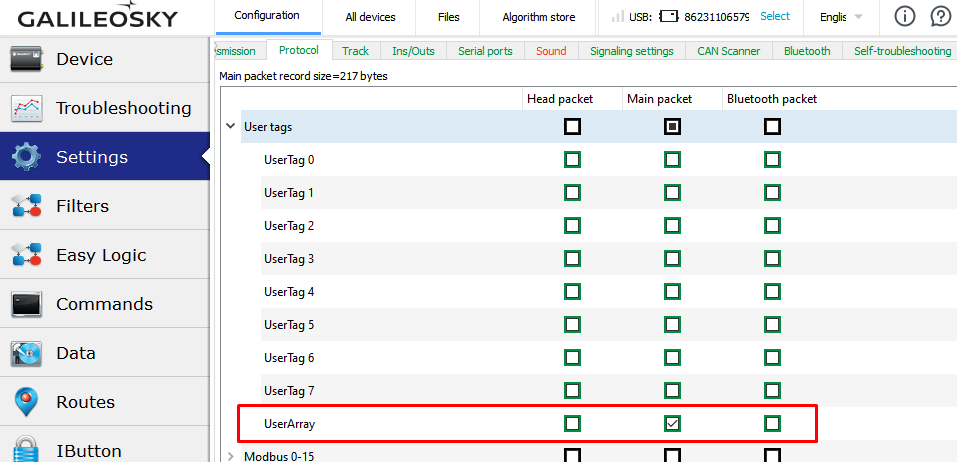Open Troubleshooting chart icon in sidebar
The width and height of the screenshot is (957, 462).
27,108
